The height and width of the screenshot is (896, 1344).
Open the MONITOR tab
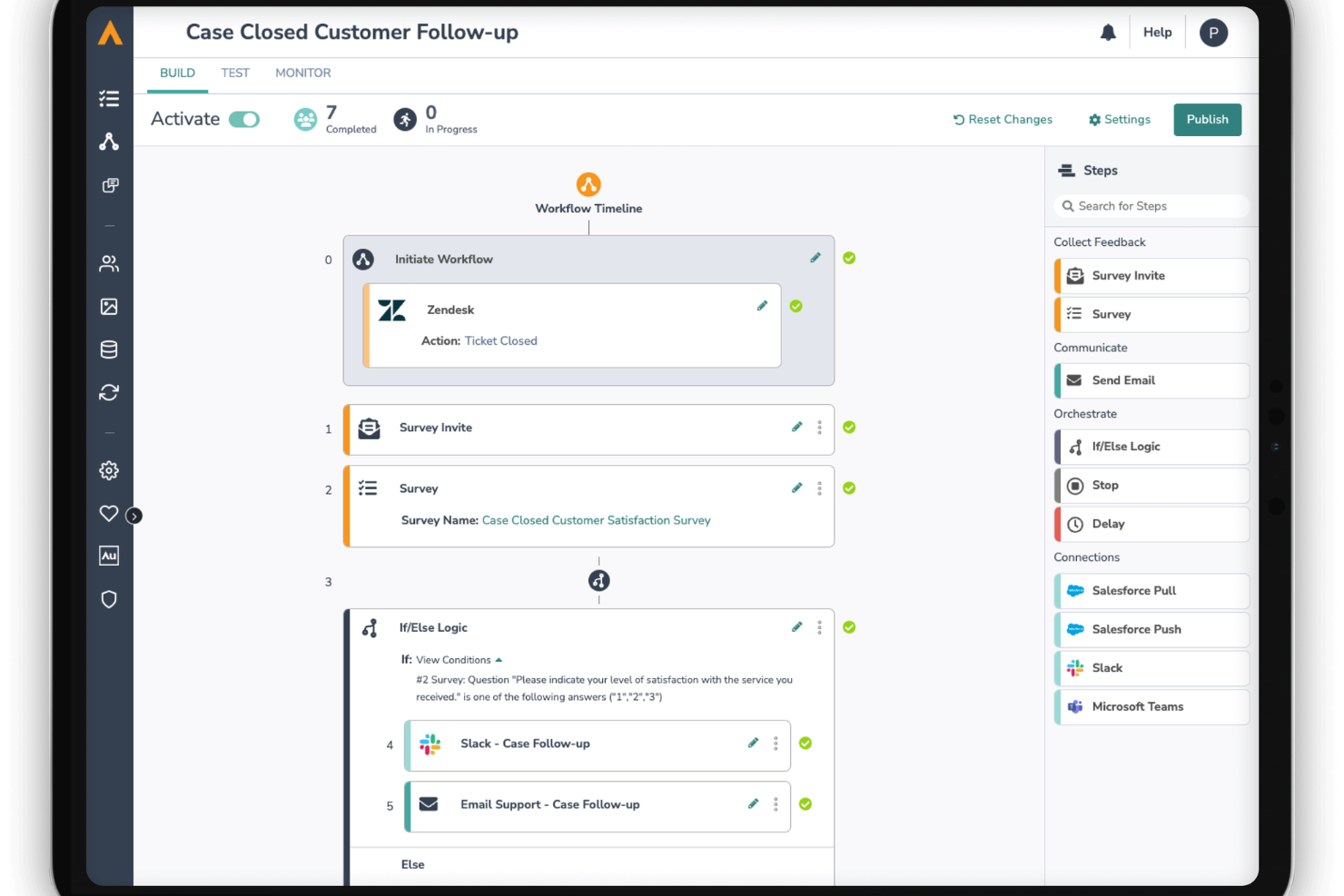coord(302,73)
